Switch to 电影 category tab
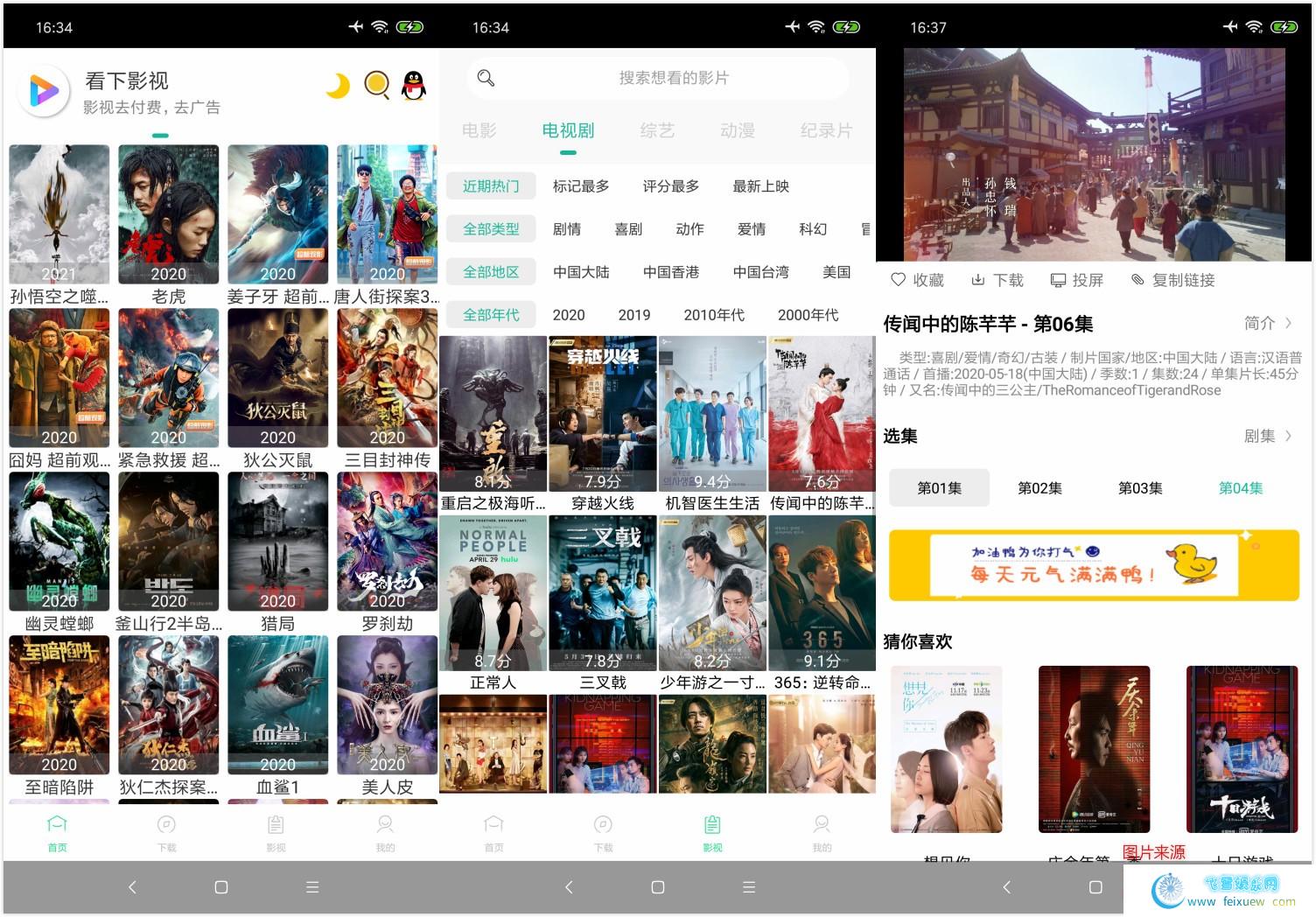 click(479, 131)
